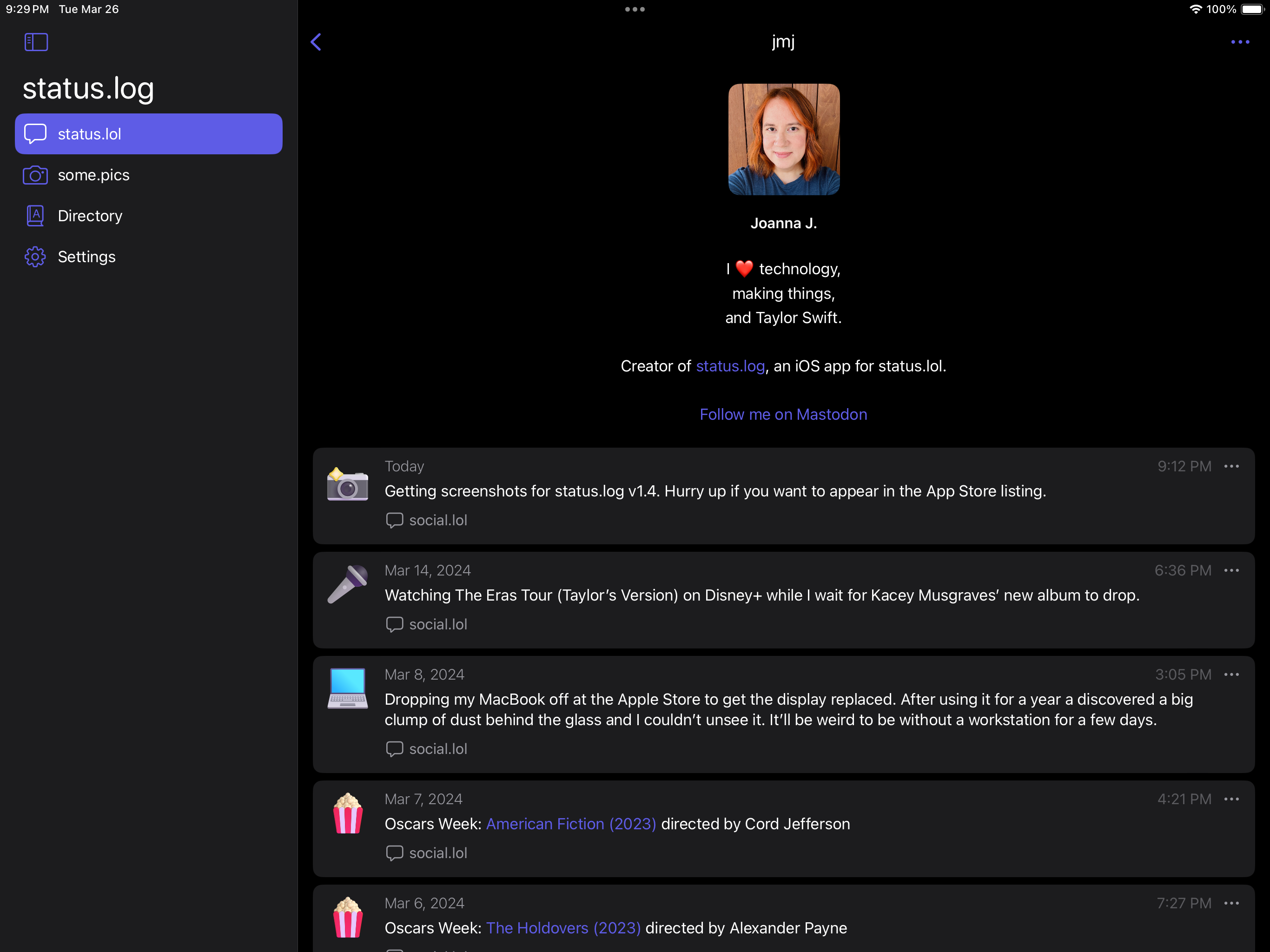
Task: Click the status.log sidebar heading
Action: coord(88,88)
